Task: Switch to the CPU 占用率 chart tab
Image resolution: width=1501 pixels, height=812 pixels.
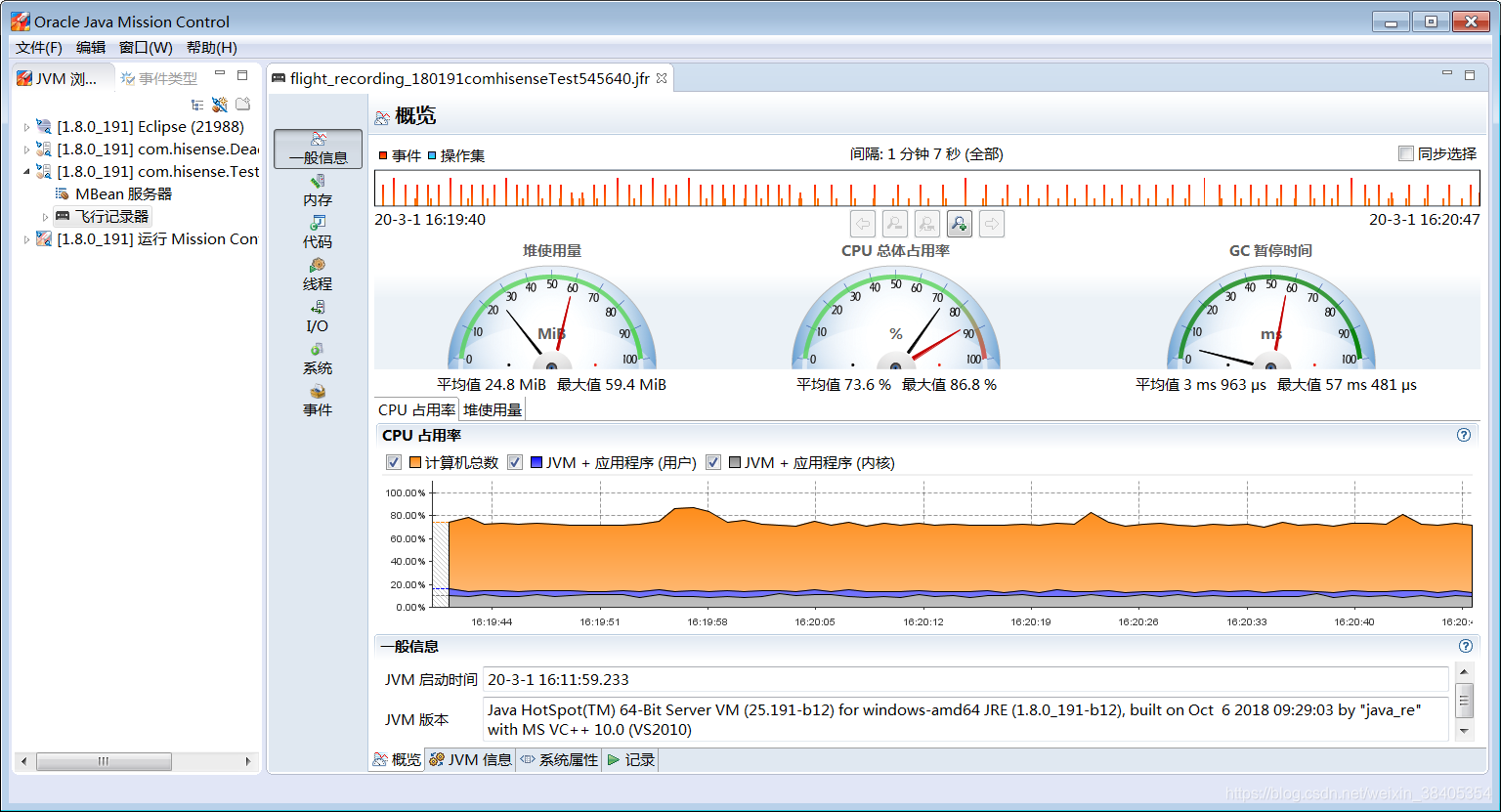Action: point(417,409)
